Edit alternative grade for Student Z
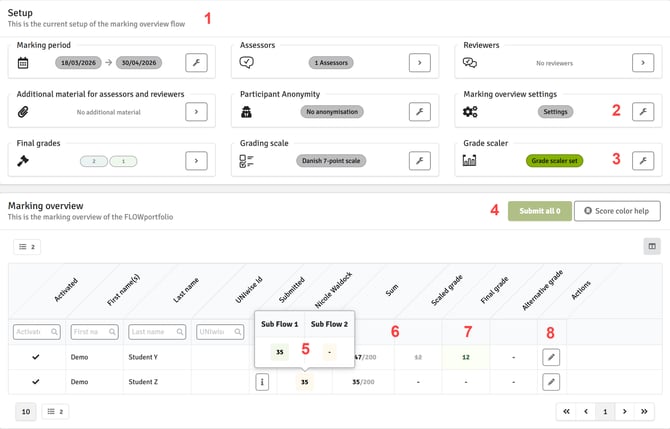 pyautogui.click(x=551, y=382)
